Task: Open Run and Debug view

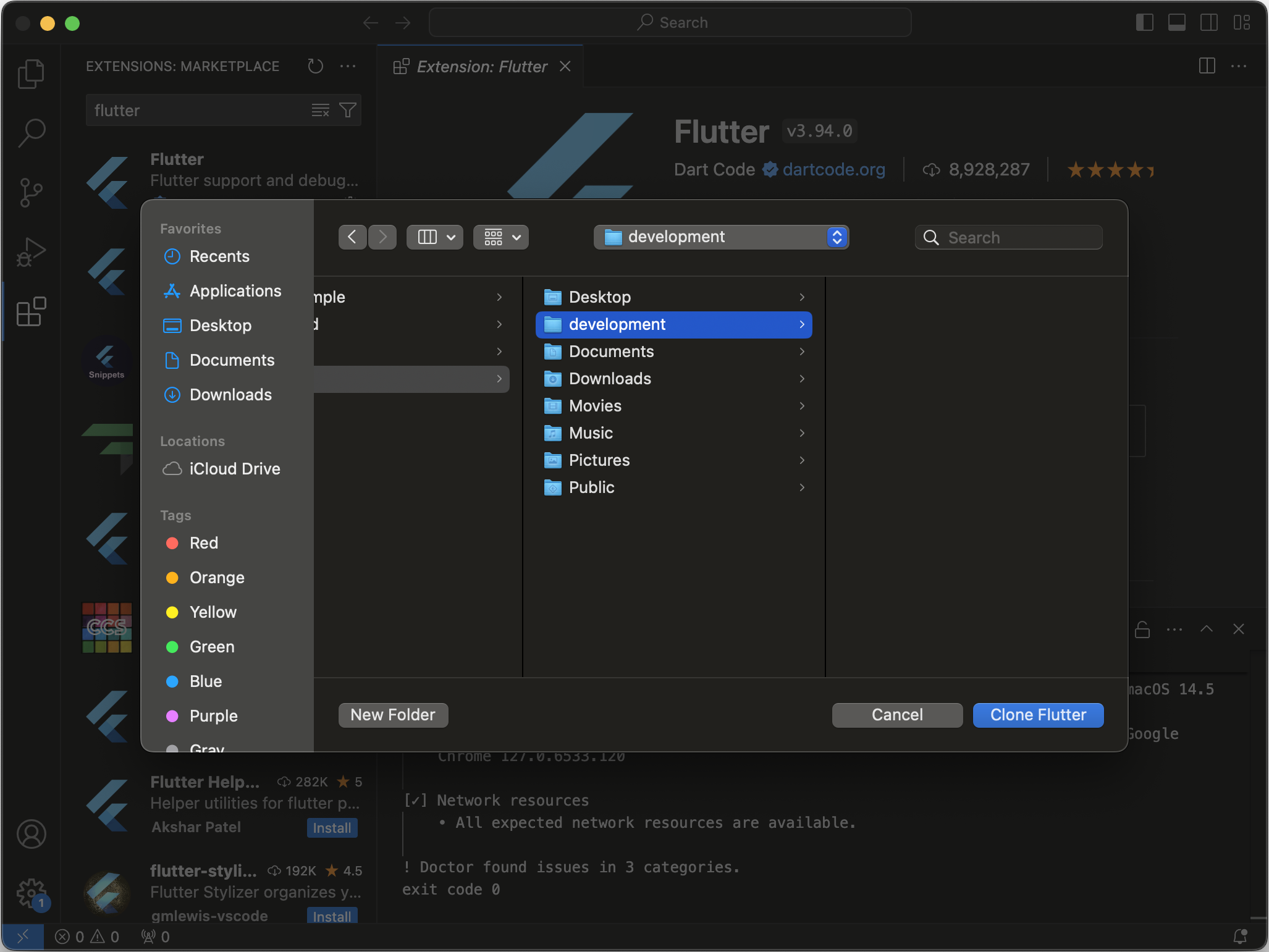Action: pos(31,252)
